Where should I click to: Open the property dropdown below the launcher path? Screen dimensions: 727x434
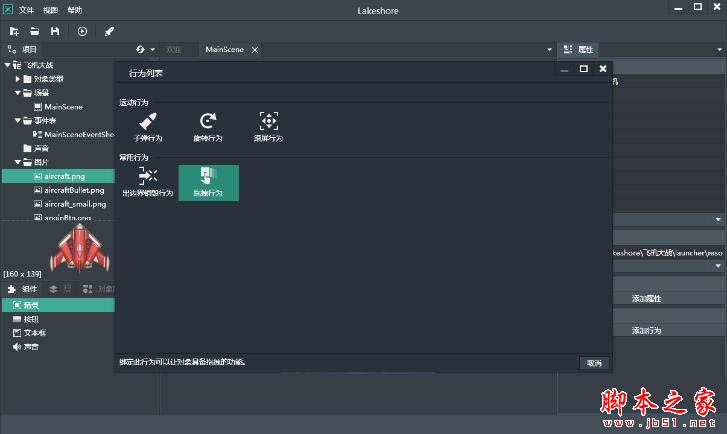tap(718, 266)
